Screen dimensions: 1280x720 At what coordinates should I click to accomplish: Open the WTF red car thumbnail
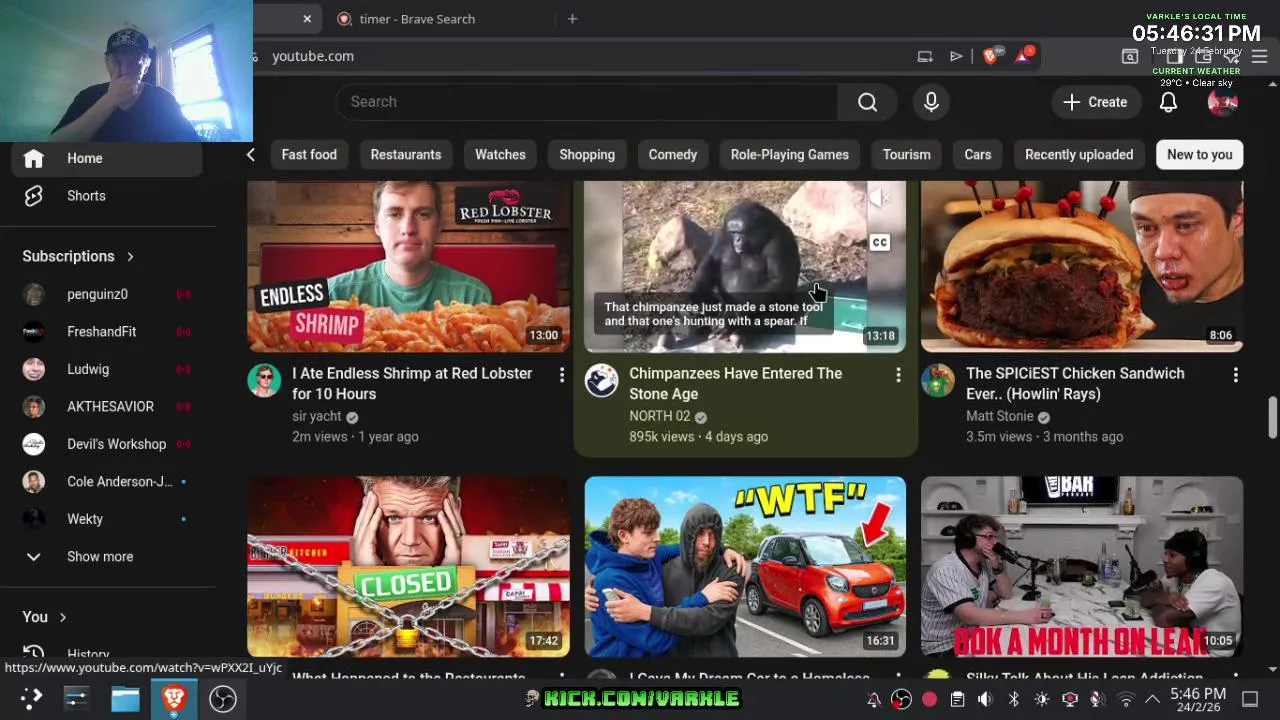[745, 567]
